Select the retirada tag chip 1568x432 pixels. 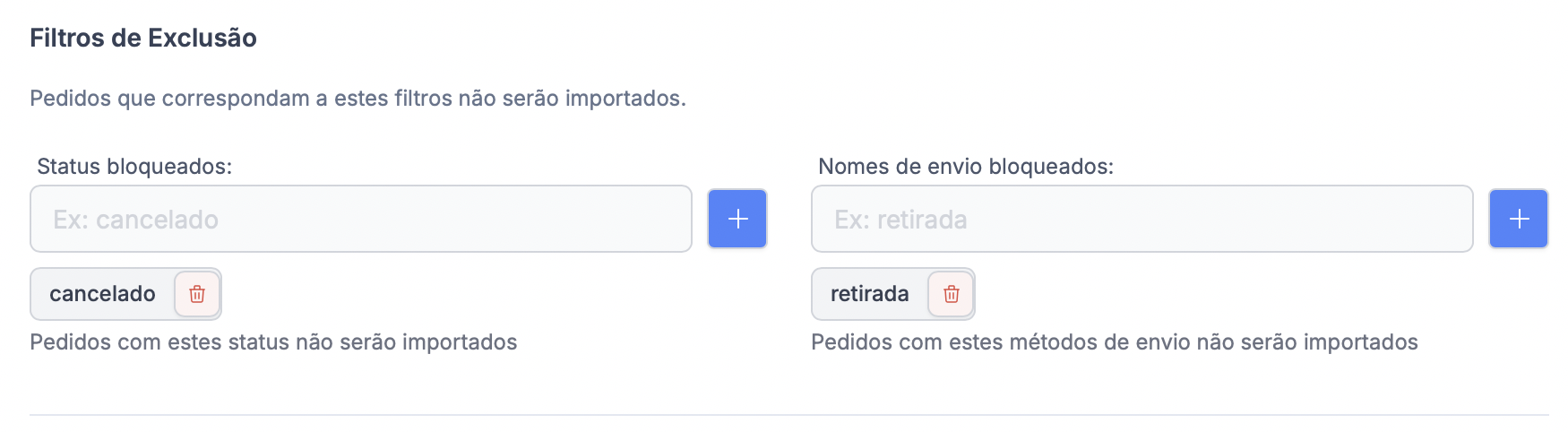tap(869, 294)
